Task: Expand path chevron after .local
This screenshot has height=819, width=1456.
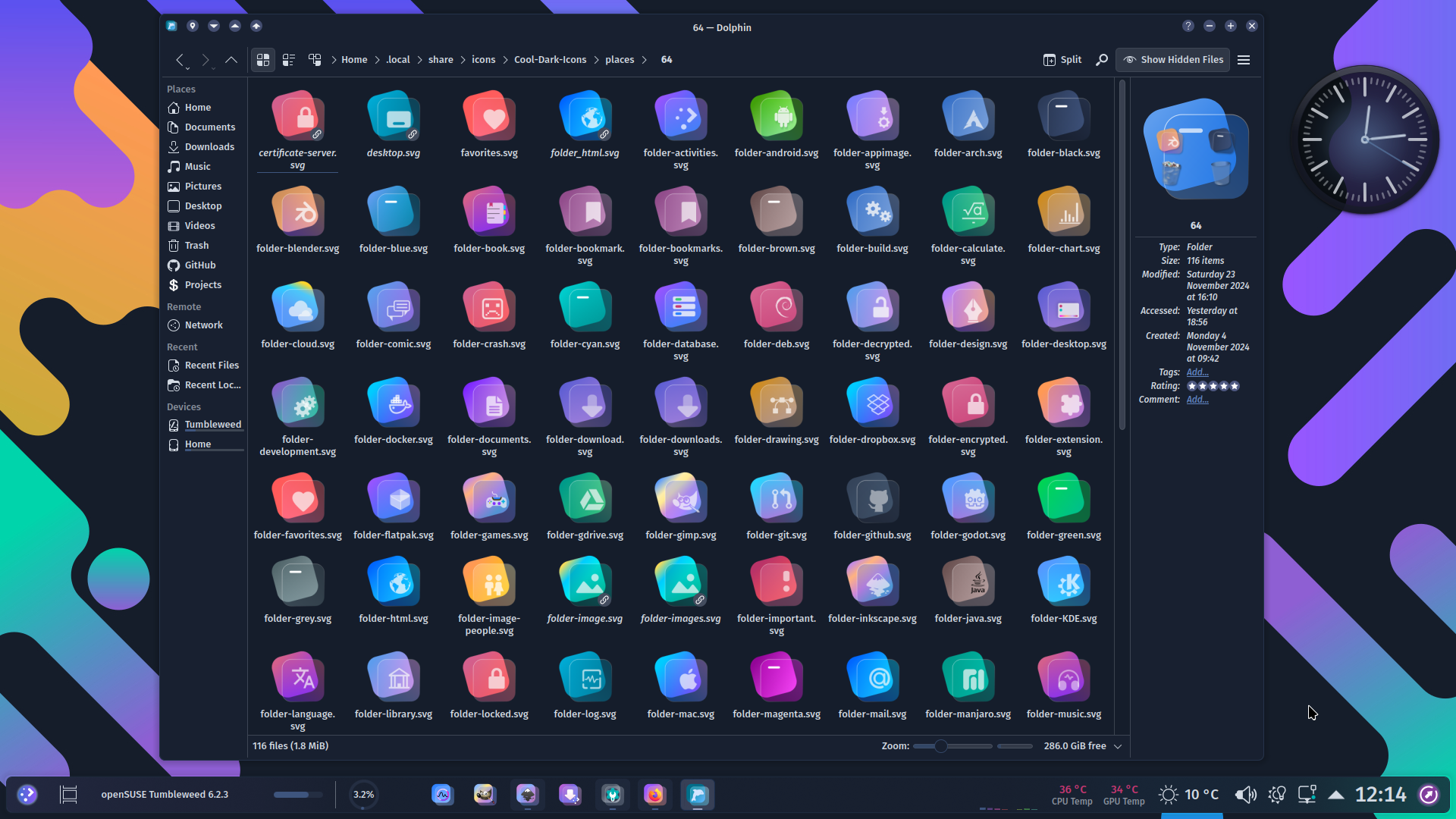Action: pos(419,60)
